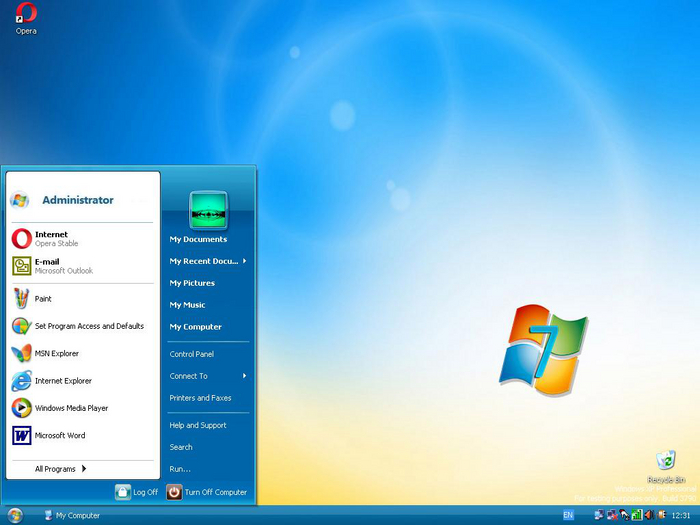The height and width of the screenshot is (525, 700).
Task: Open MSN Explorer from the Start menu
Action: click(56, 354)
